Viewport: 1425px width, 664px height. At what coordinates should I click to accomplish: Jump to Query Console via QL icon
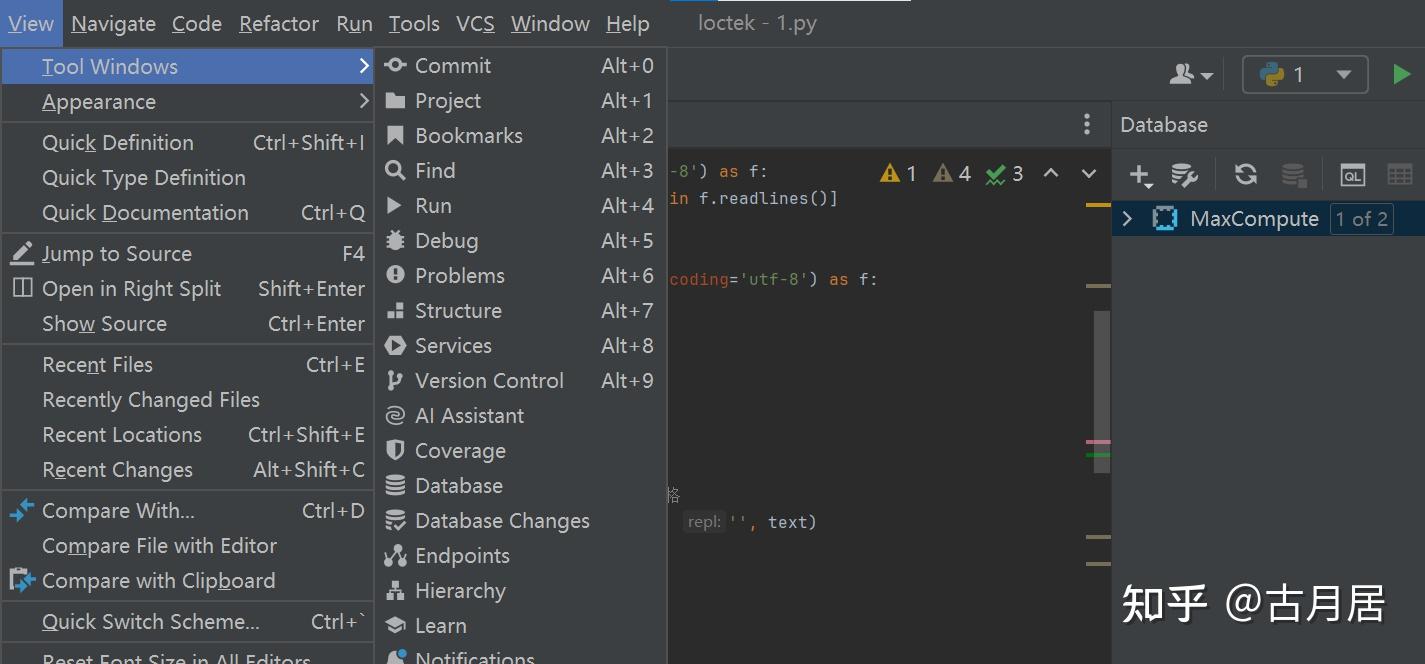[1352, 174]
